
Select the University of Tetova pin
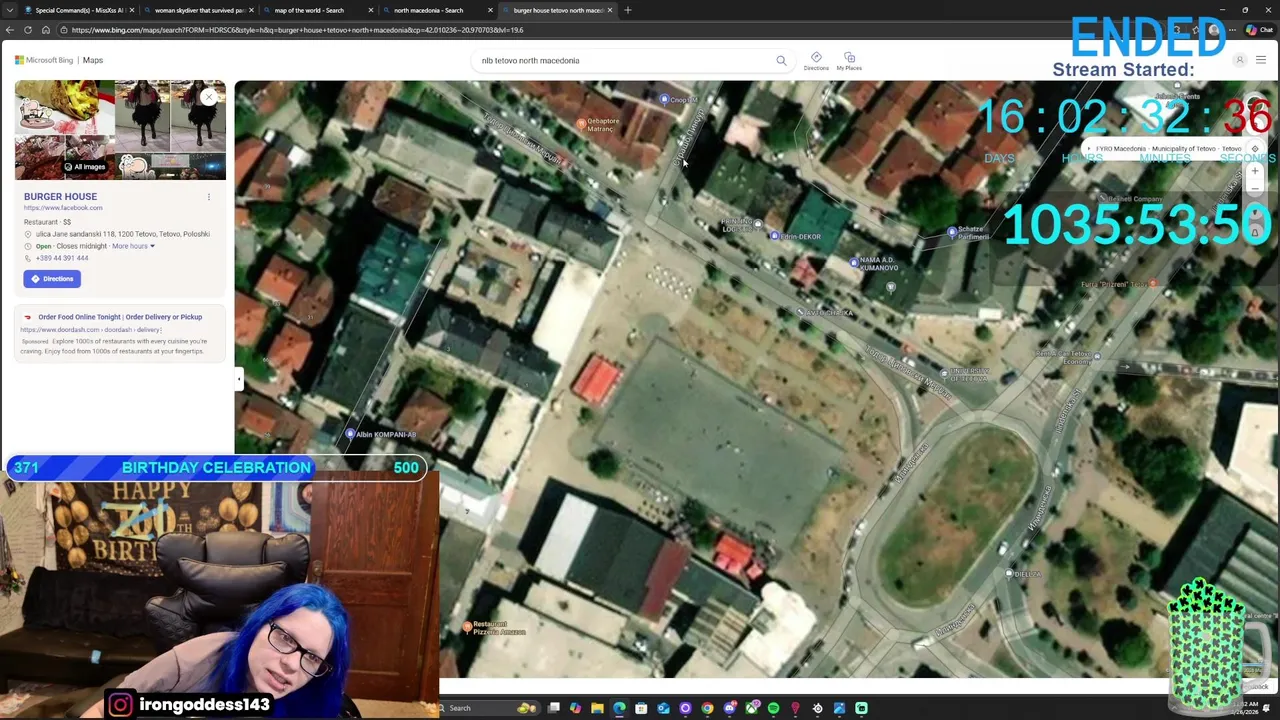point(944,374)
